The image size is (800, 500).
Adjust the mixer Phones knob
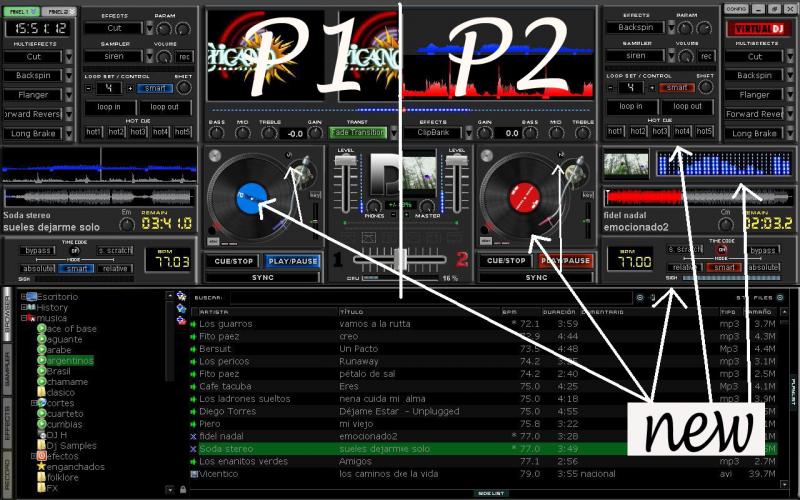tap(374, 206)
